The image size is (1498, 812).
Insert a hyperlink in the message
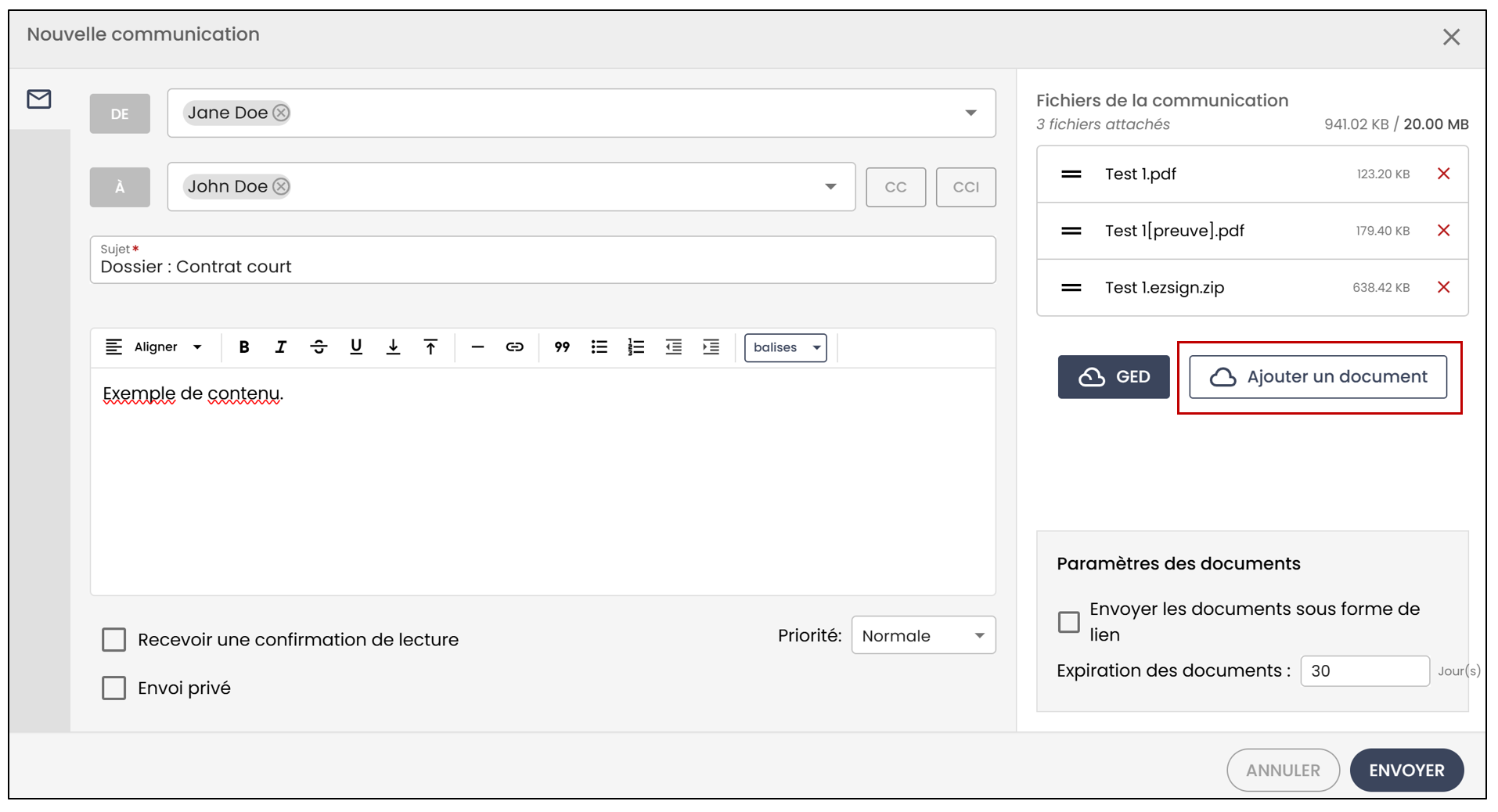pos(514,347)
